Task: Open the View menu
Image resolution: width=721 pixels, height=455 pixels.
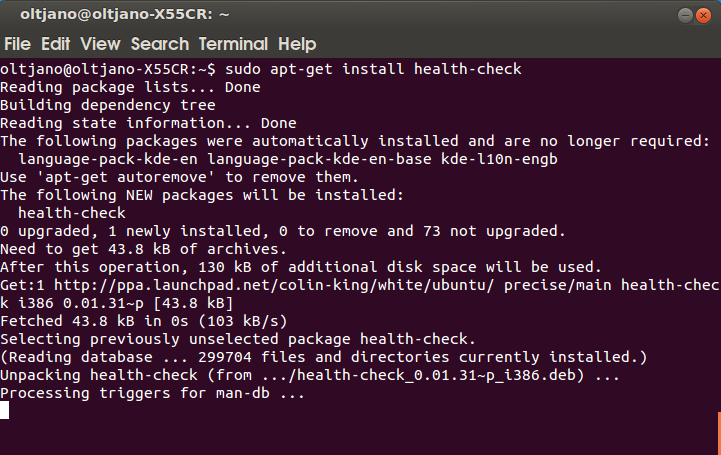Action: coord(100,44)
